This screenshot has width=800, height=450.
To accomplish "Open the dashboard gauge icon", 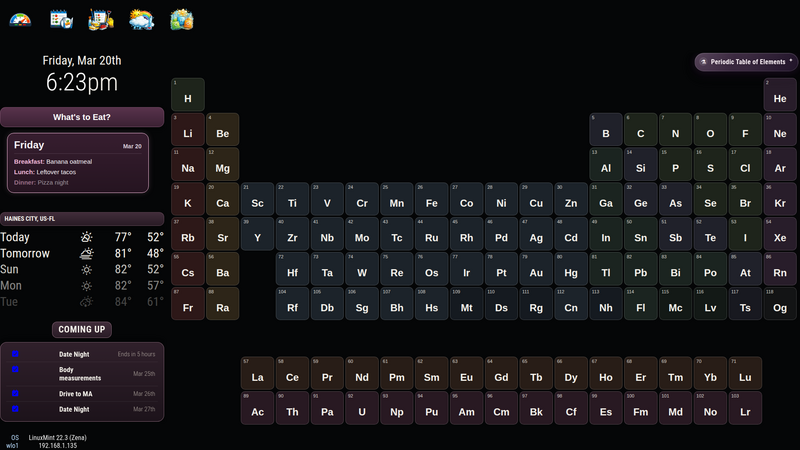I will coord(20,20).
